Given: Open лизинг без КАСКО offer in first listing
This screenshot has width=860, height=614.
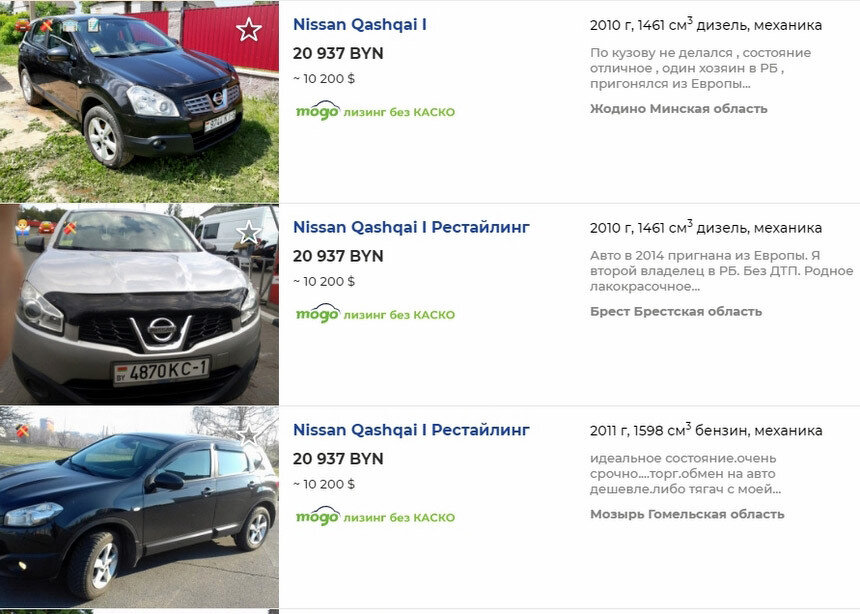Looking at the screenshot, I should [x=399, y=112].
